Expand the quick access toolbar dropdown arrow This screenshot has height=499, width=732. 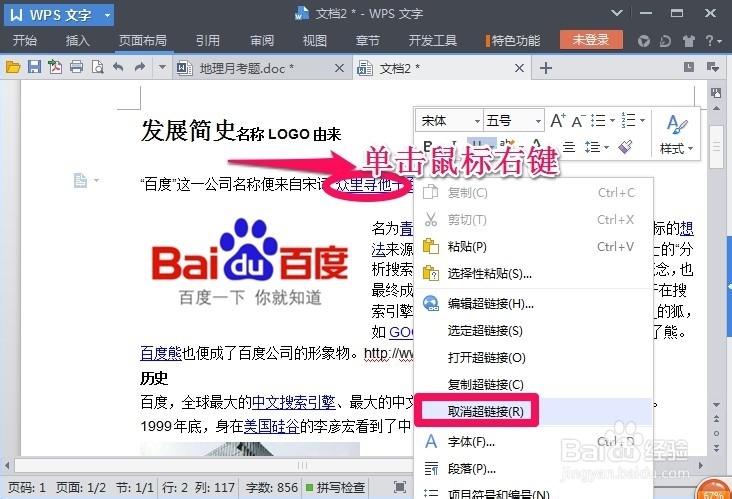(x=162, y=67)
